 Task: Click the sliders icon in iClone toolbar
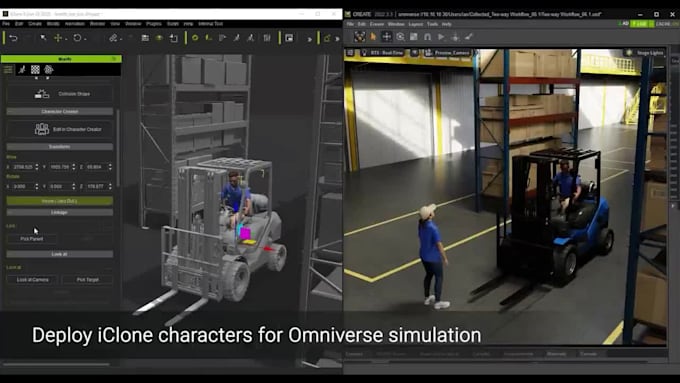pyautogui.click(x=267, y=38)
